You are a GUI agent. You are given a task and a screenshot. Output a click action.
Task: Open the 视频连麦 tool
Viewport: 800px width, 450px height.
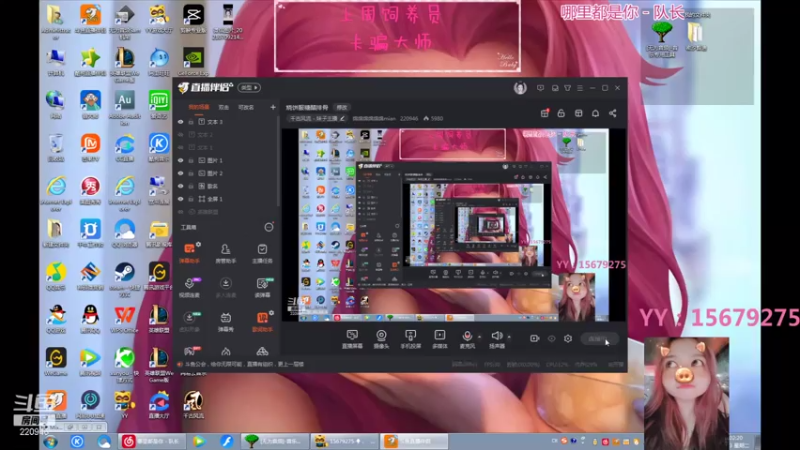pyautogui.click(x=189, y=287)
